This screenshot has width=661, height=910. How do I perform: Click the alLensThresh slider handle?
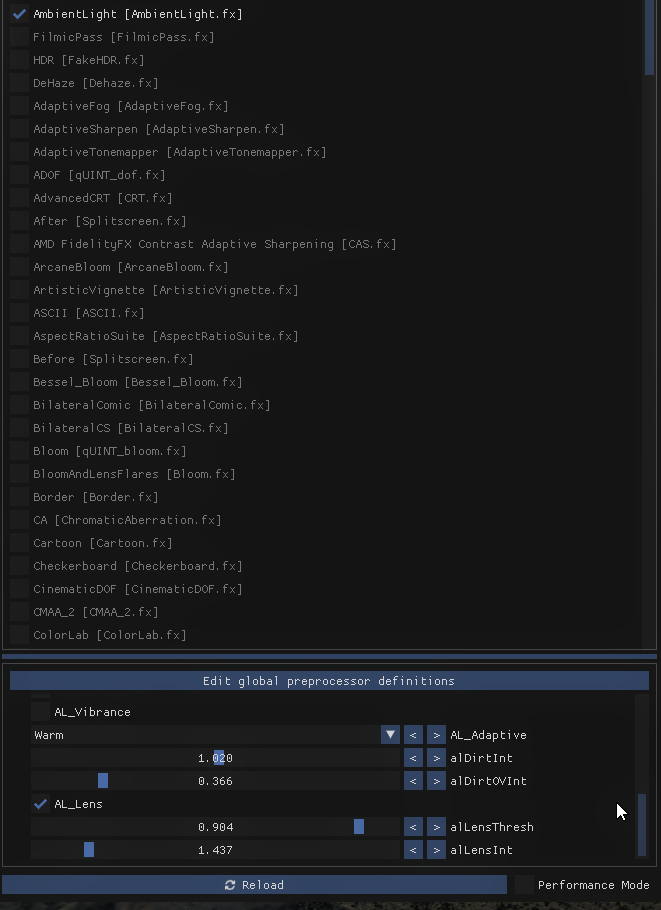pos(359,827)
